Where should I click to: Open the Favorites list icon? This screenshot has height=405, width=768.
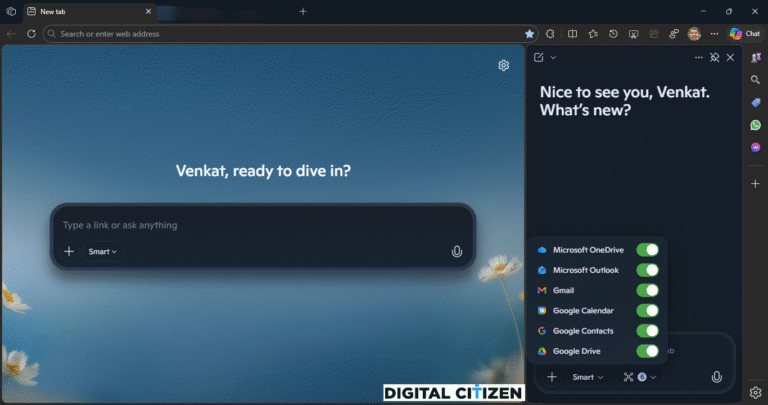pyautogui.click(x=593, y=34)
